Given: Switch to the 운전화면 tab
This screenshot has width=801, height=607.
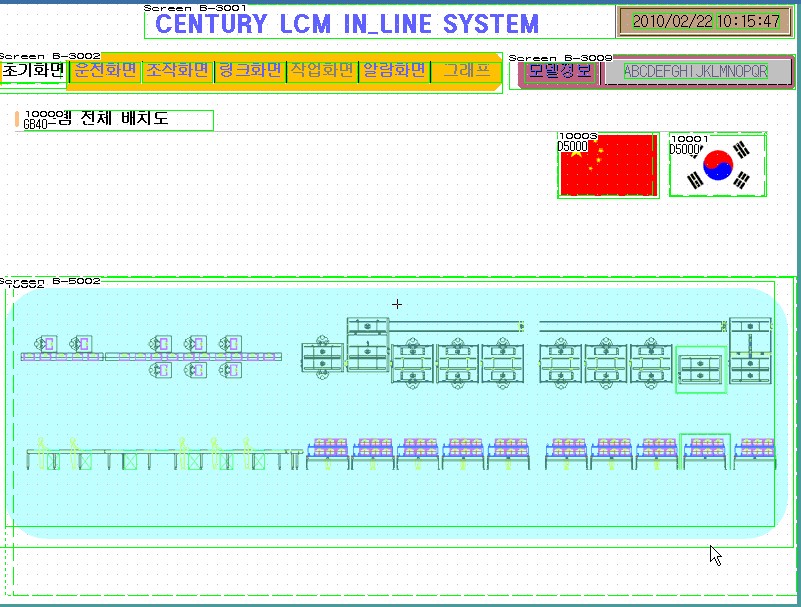Looking at the screenshot, I should [x=105, y=71].
